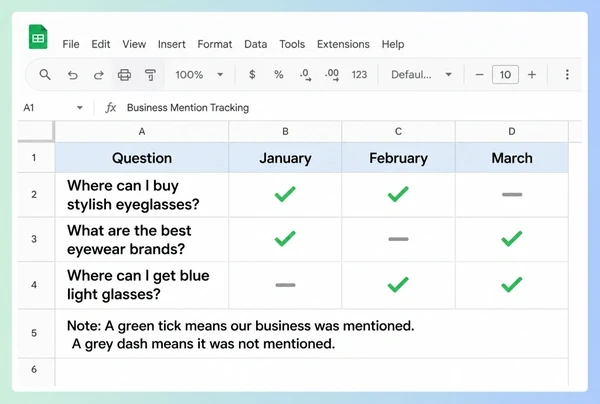
Task: Select column A header
Action: pyautogui.click(x=142, y=132)
